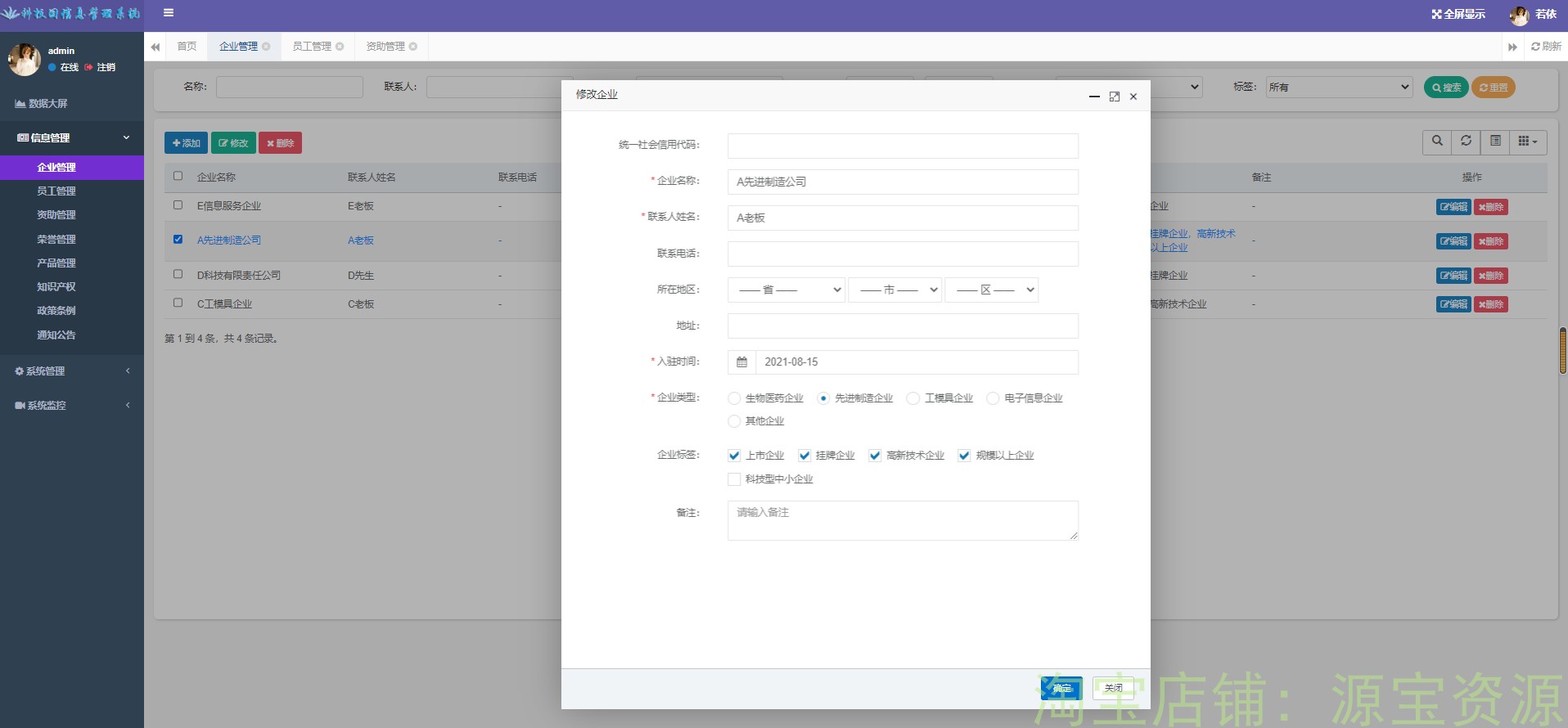Switch to the 资助管理 tab
Viewport: 1568px width, 728px height.
pyautogui.click(x=385, y=47)
